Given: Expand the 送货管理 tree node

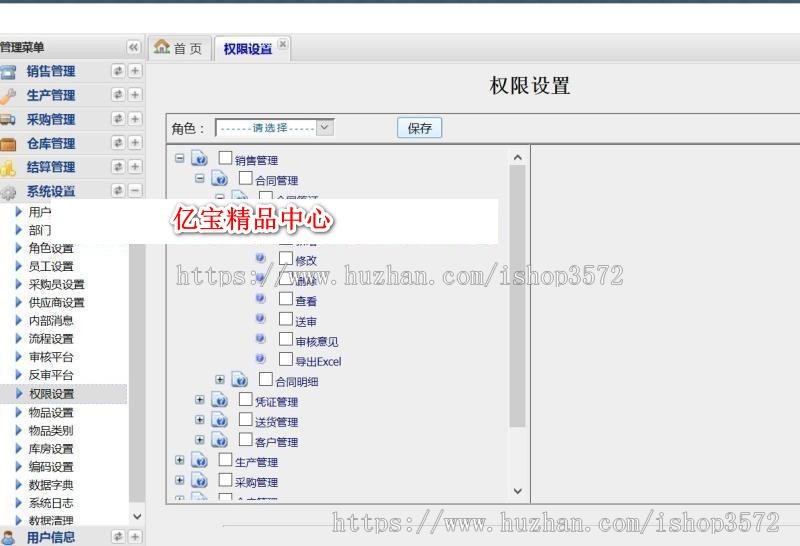Looking at the screenshot, I should pyautogui.click(x=199, y=419).
